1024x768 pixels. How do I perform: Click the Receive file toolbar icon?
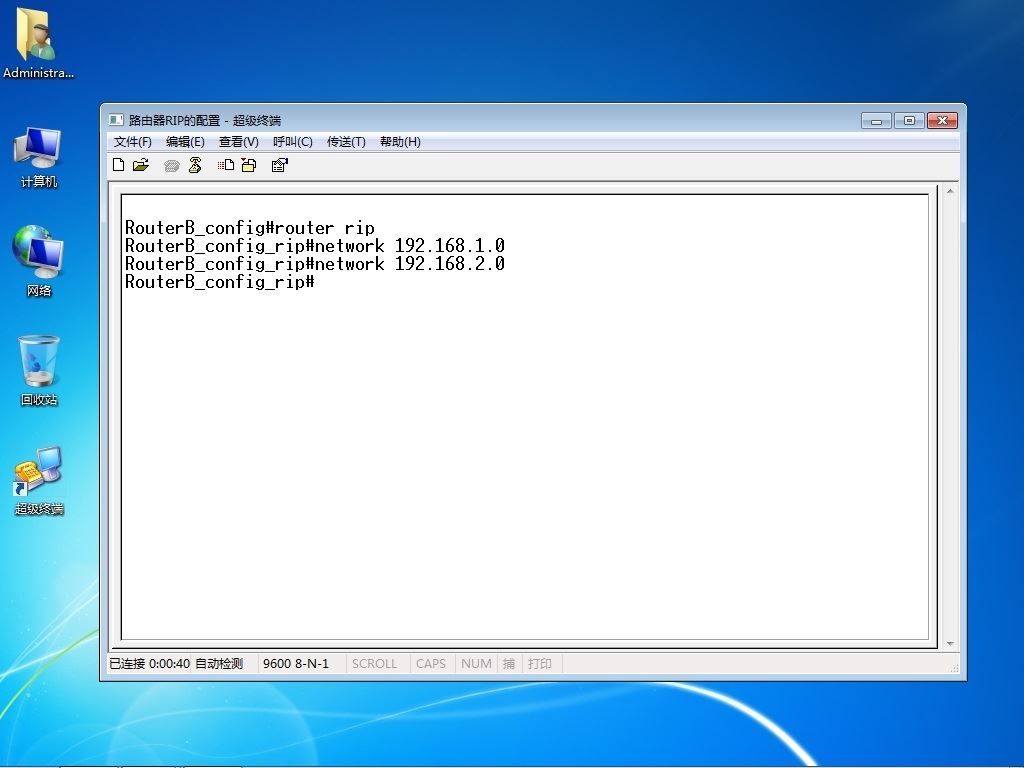point(249,165)
